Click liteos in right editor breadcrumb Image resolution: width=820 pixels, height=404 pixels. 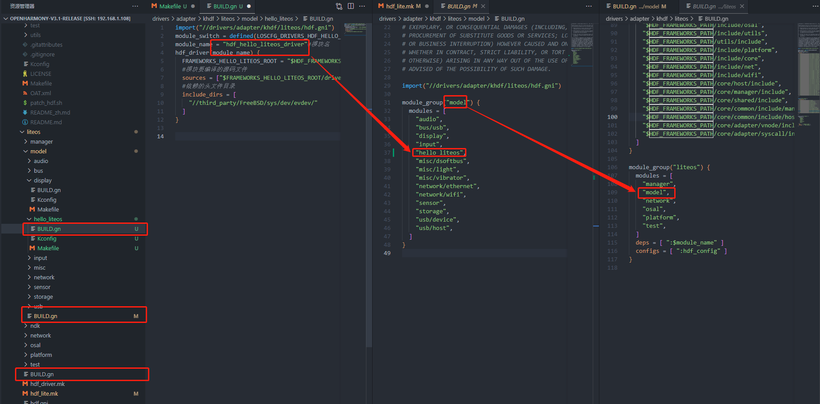point(681,18)
